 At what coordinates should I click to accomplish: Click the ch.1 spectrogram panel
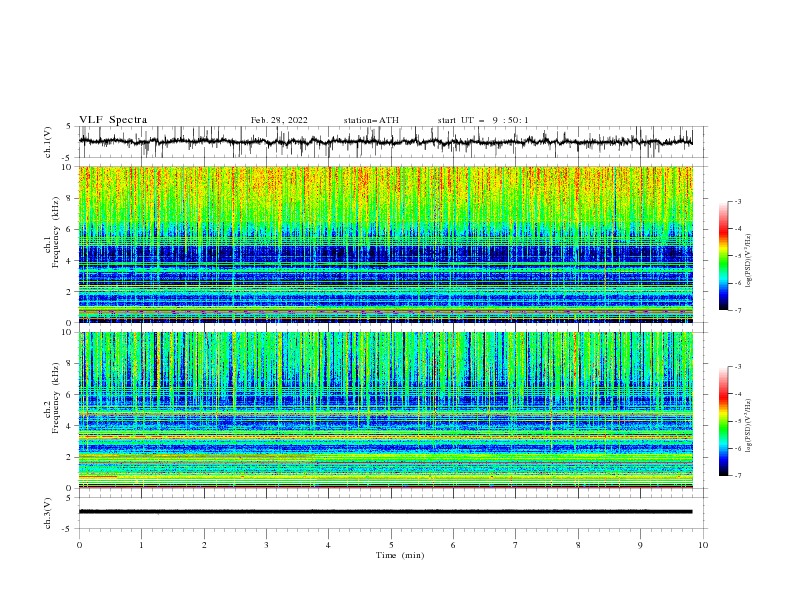tap(385, 244)
